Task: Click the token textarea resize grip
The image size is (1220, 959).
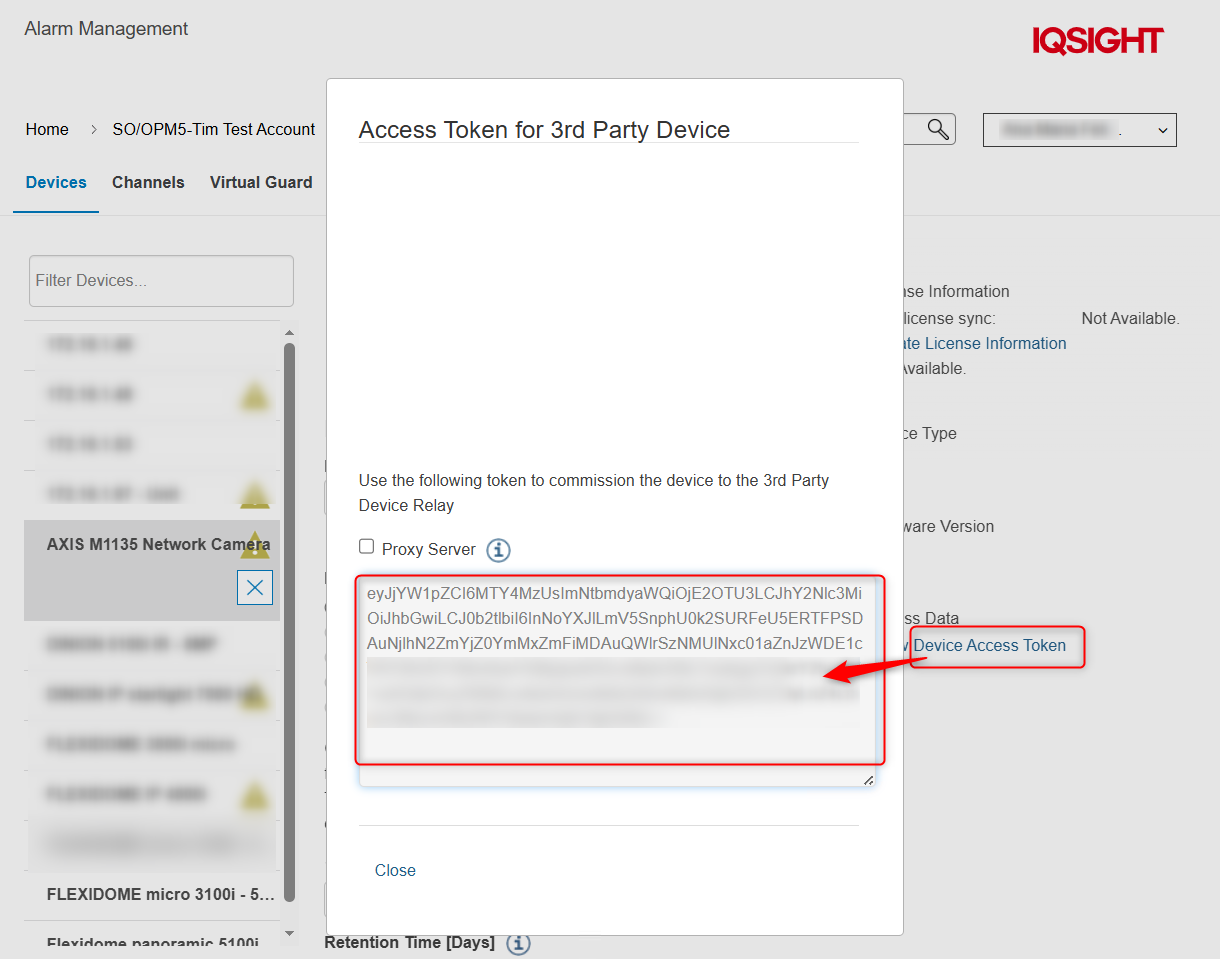Action: [x=868, y=780]
